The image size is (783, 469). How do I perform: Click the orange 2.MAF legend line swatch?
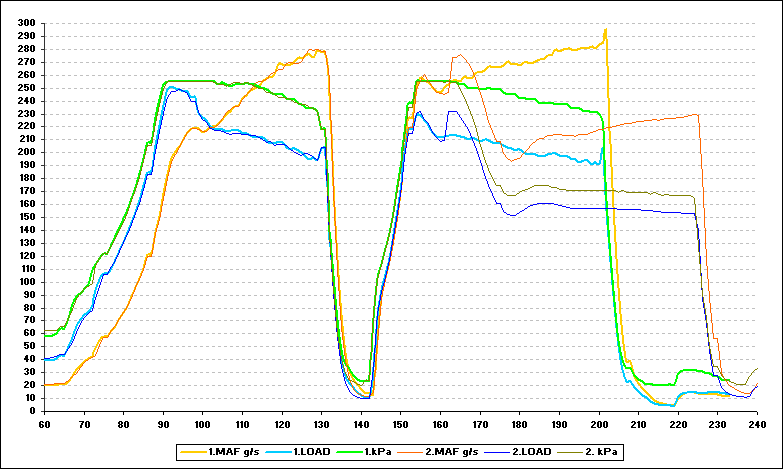pyautogui.click(x=411, y=452)
